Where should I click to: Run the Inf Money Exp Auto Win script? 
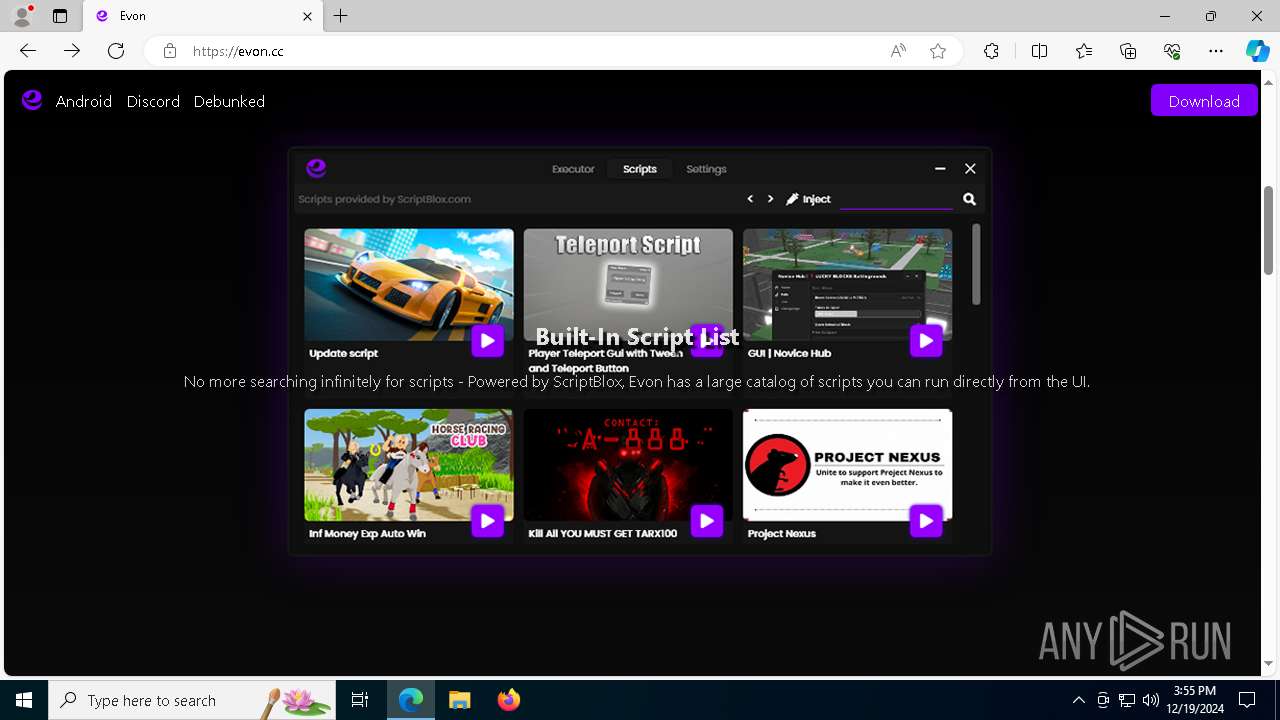487,521
